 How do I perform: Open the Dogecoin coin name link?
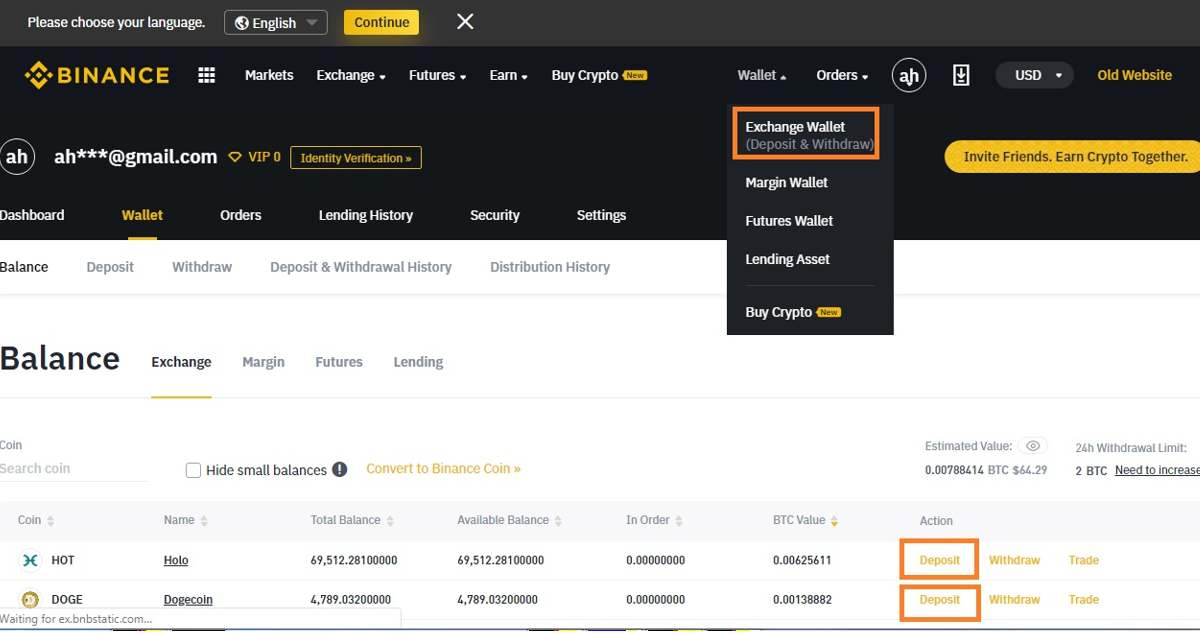(188, 600)
